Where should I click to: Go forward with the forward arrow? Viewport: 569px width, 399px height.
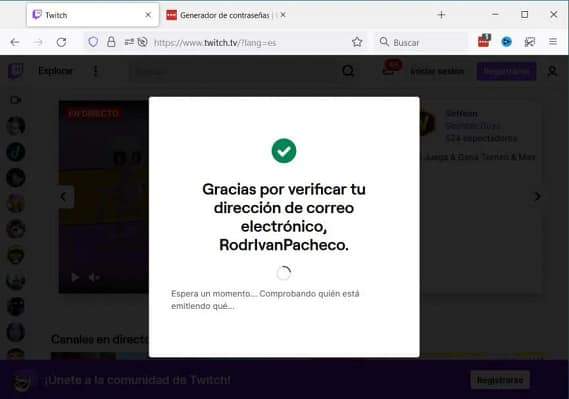(38, 42)
